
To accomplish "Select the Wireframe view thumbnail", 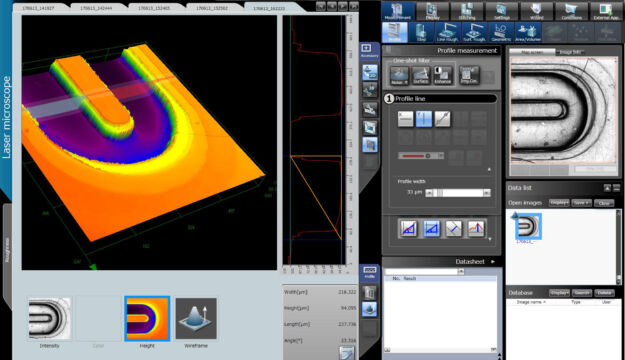I will [x=196, y=319].
